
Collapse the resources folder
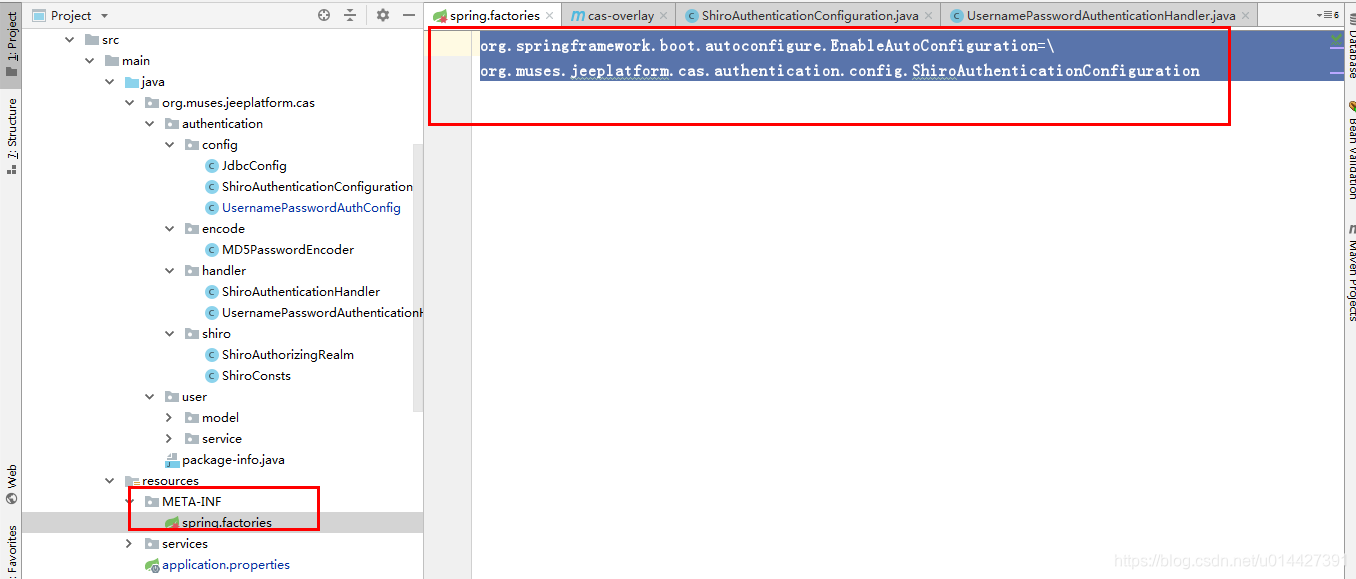(110, 481)
